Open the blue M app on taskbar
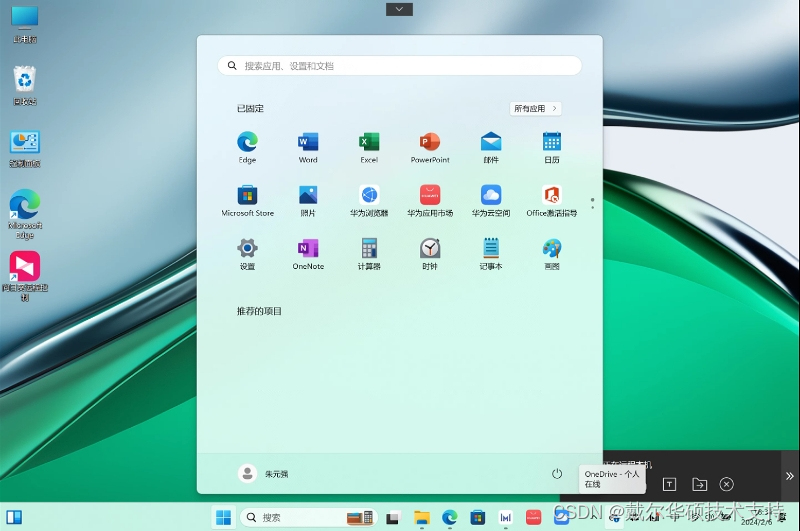Image resolution: width=800 pixels, height=531 pixels. pyautogui.click(x=506, y=518)
